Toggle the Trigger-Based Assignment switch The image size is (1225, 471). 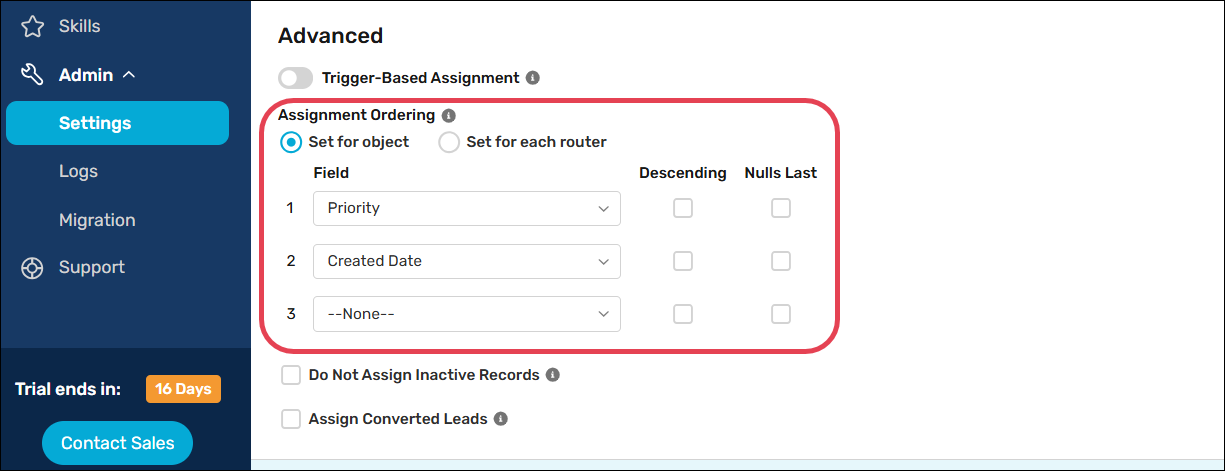tap(296, 78)
